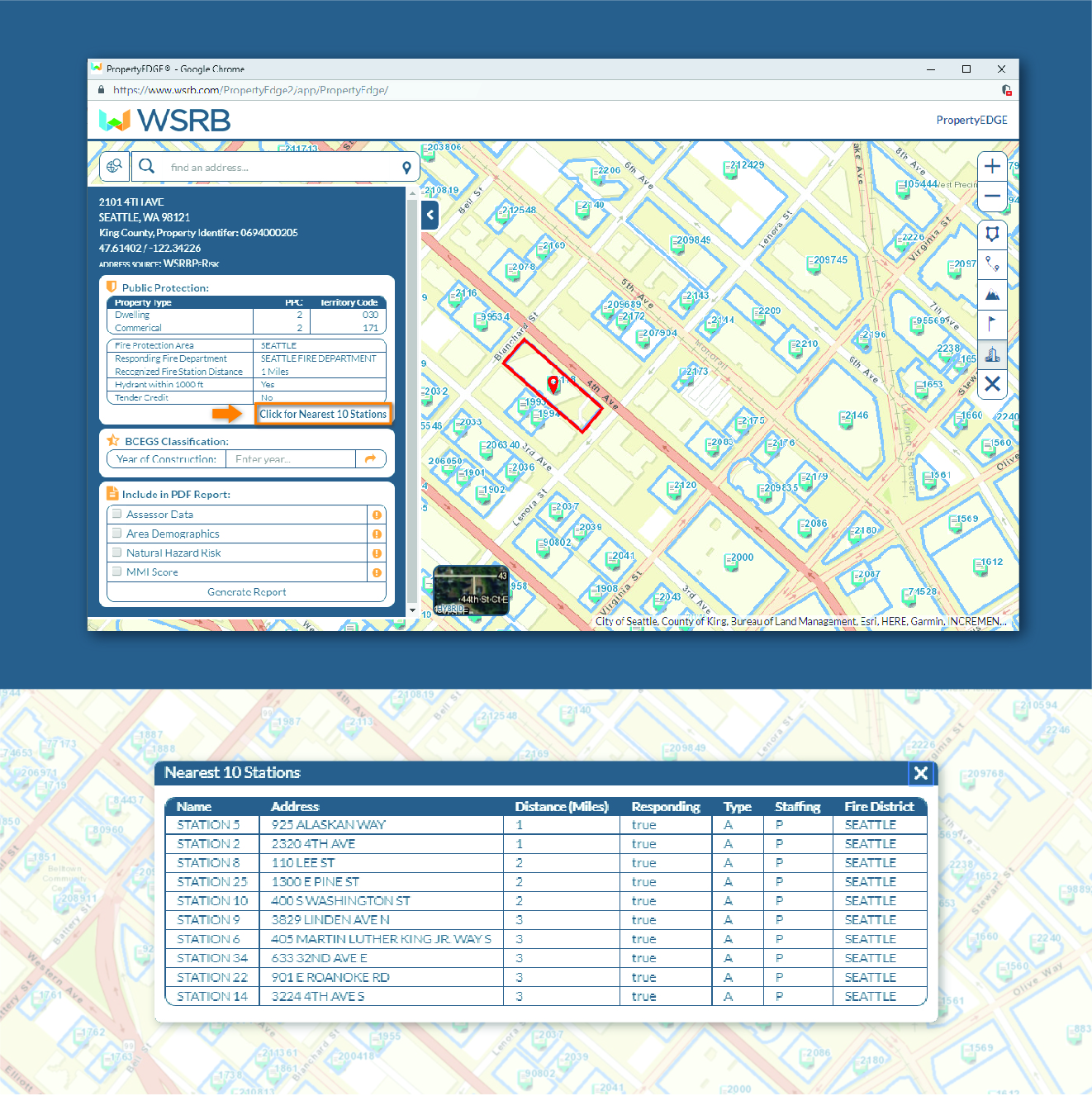
Task: Select the STATION 34 row
Action: point(546,958)
